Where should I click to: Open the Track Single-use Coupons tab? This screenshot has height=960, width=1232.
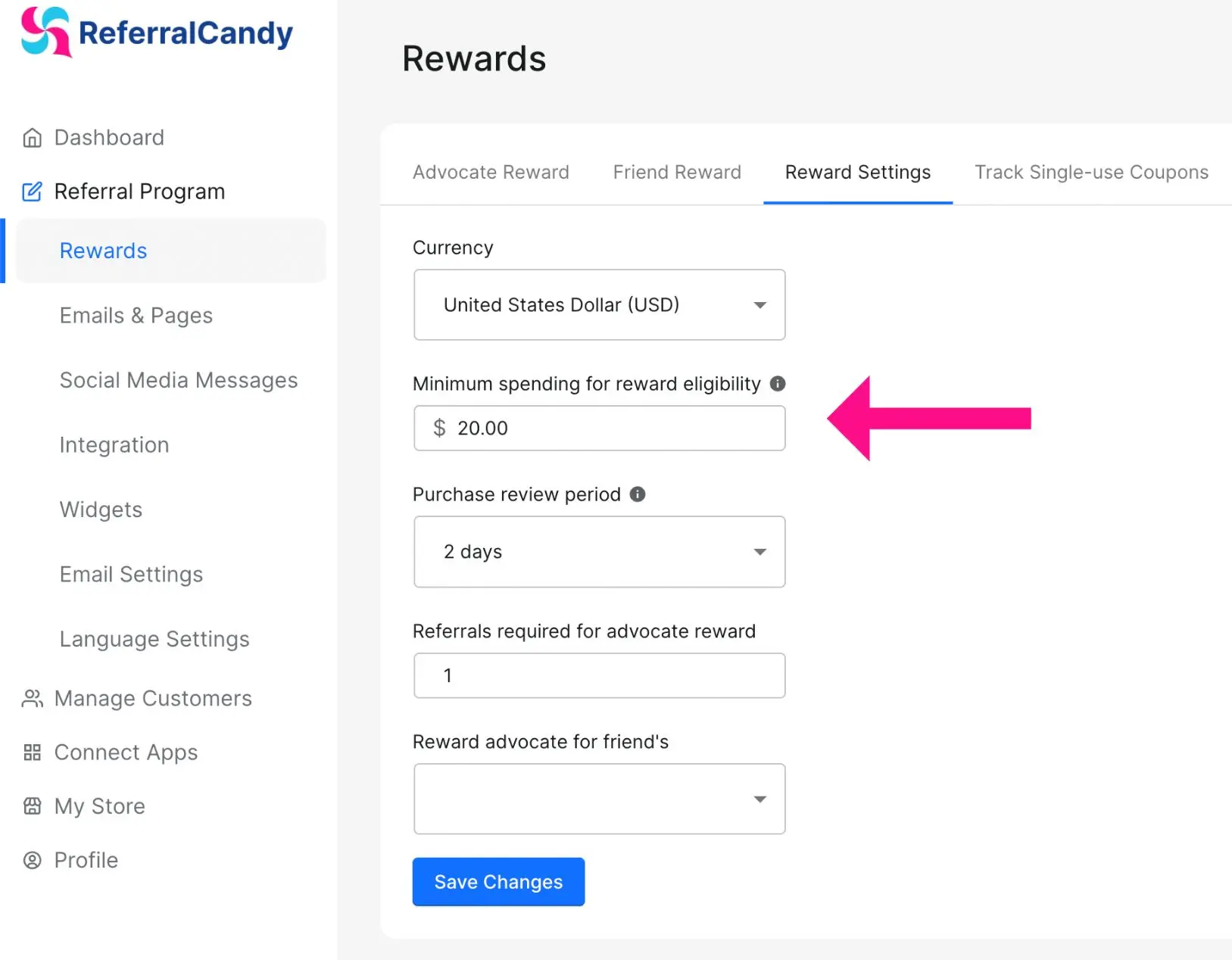pos(1091,173)
